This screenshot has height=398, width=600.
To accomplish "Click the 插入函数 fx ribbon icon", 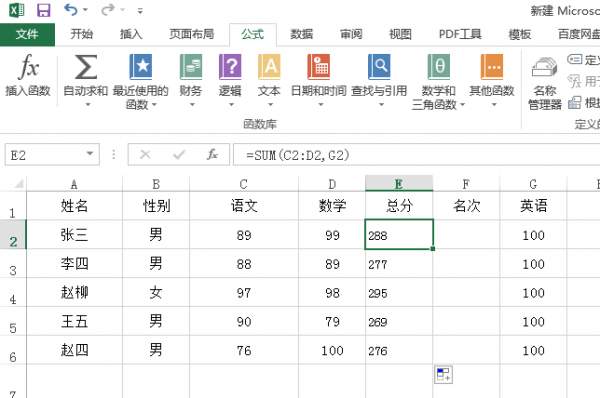I will tap(28, 67).
